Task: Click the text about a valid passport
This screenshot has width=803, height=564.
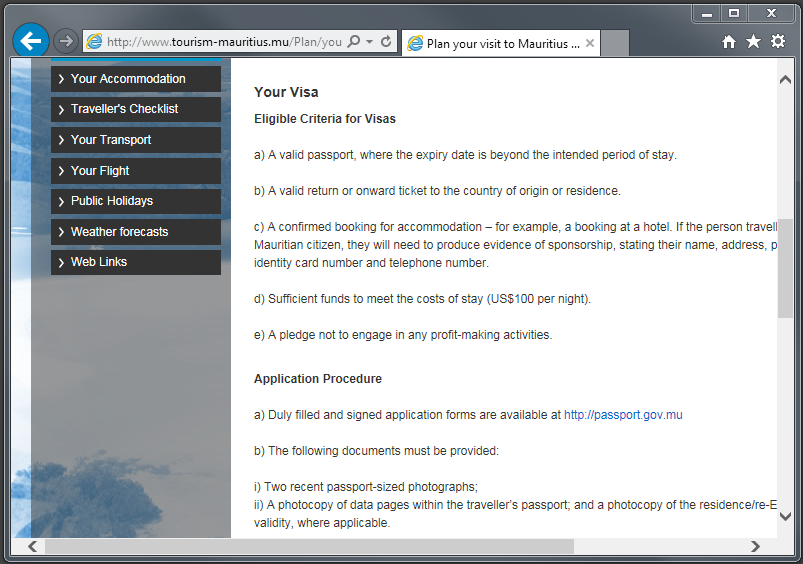Action: coord(466,155)
